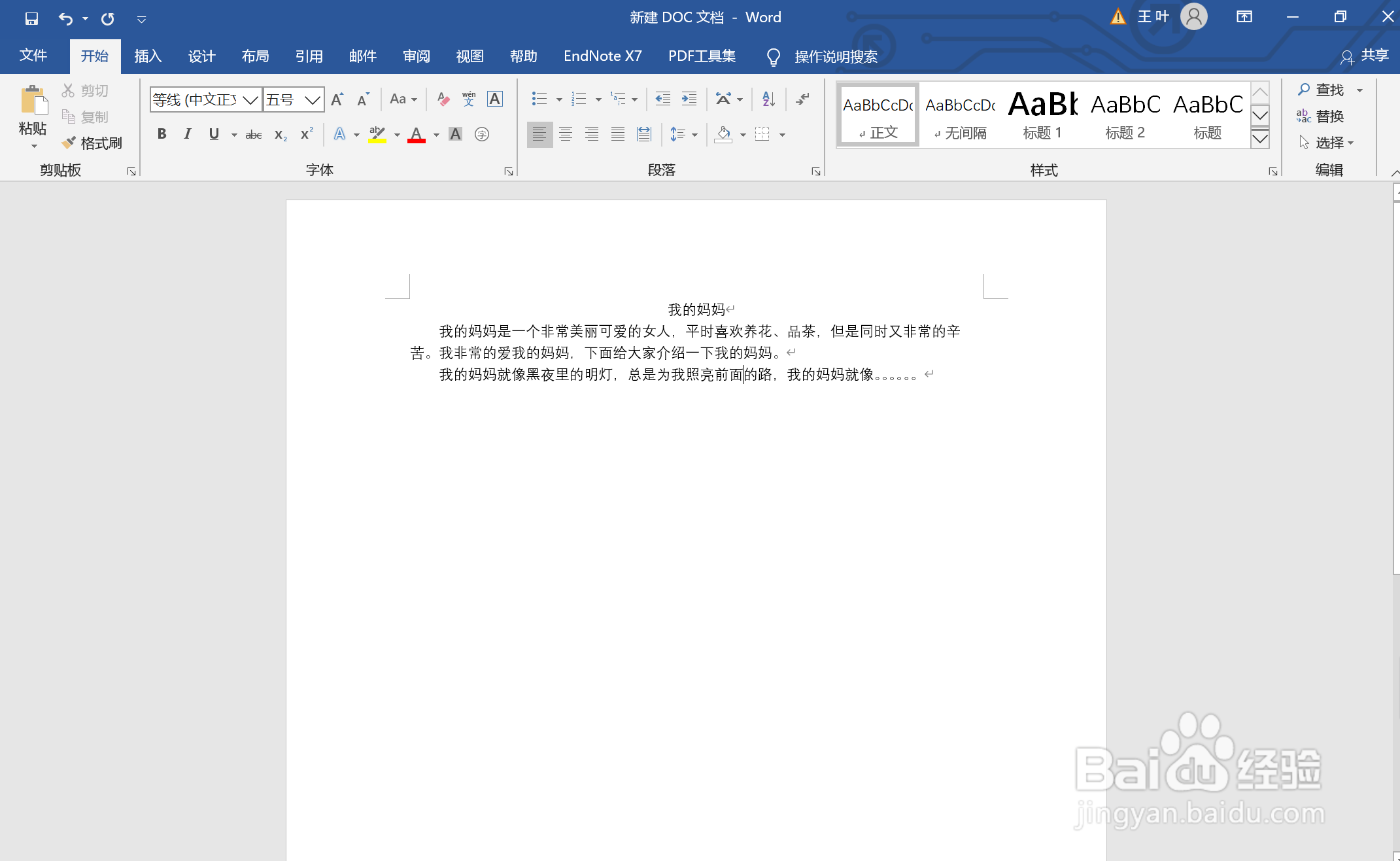This screenshot has height=861, width=1400.
Task: Clear all formatting with the eraser icon
Action: point(443,99)
